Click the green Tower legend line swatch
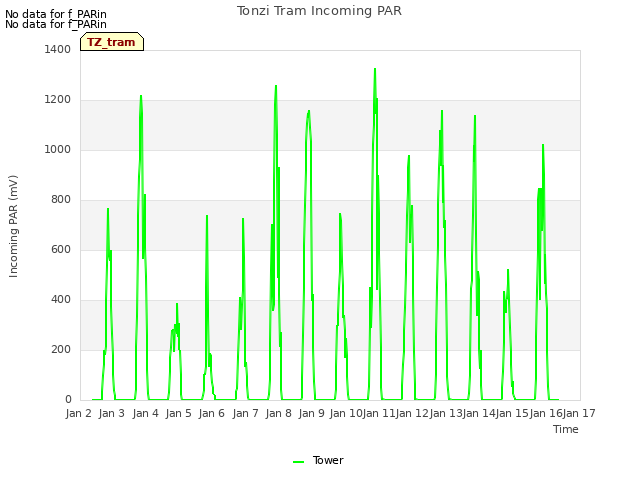The width and height of the screenshot is (640, 480). [298, 462]
